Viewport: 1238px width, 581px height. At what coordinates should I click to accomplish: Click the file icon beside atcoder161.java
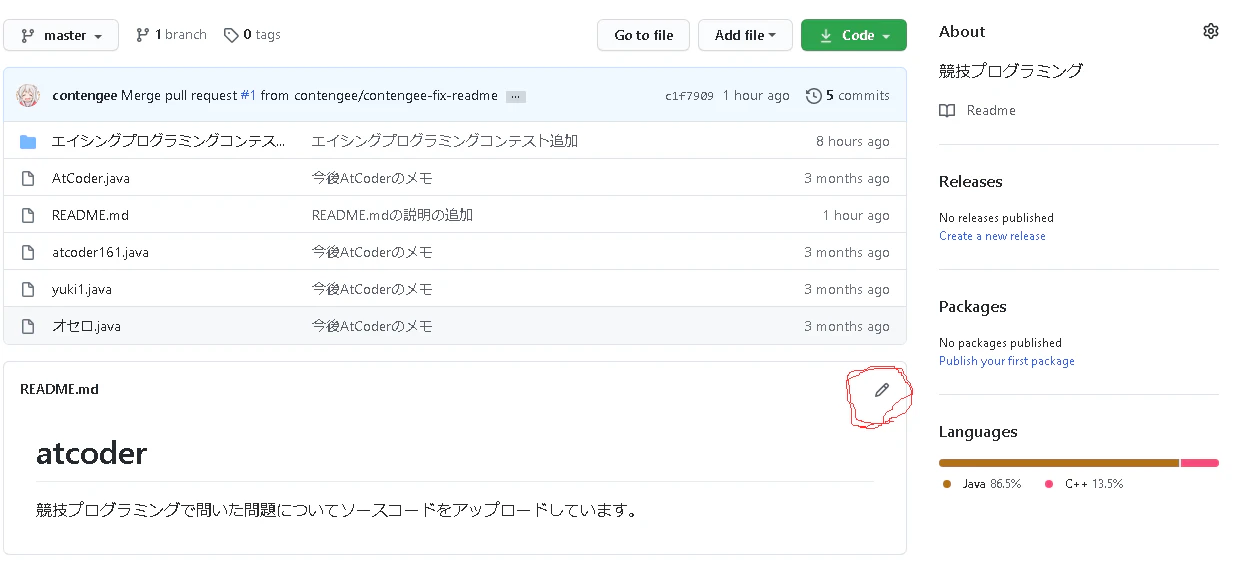[28, 252]
